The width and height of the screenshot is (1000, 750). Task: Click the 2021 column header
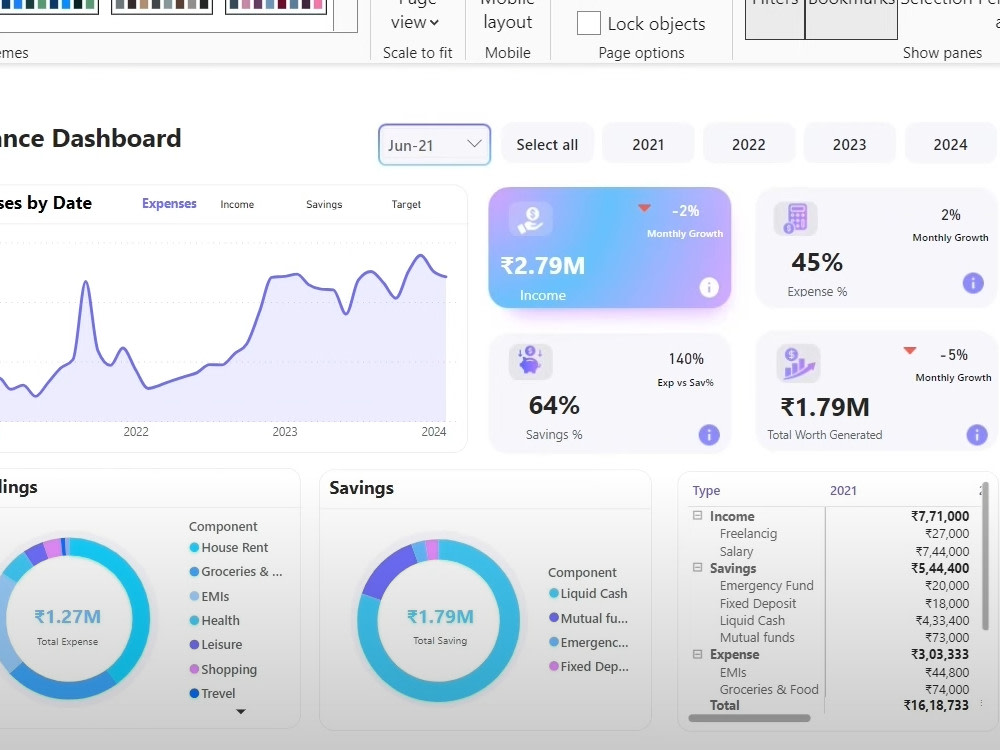coord(843,490)
